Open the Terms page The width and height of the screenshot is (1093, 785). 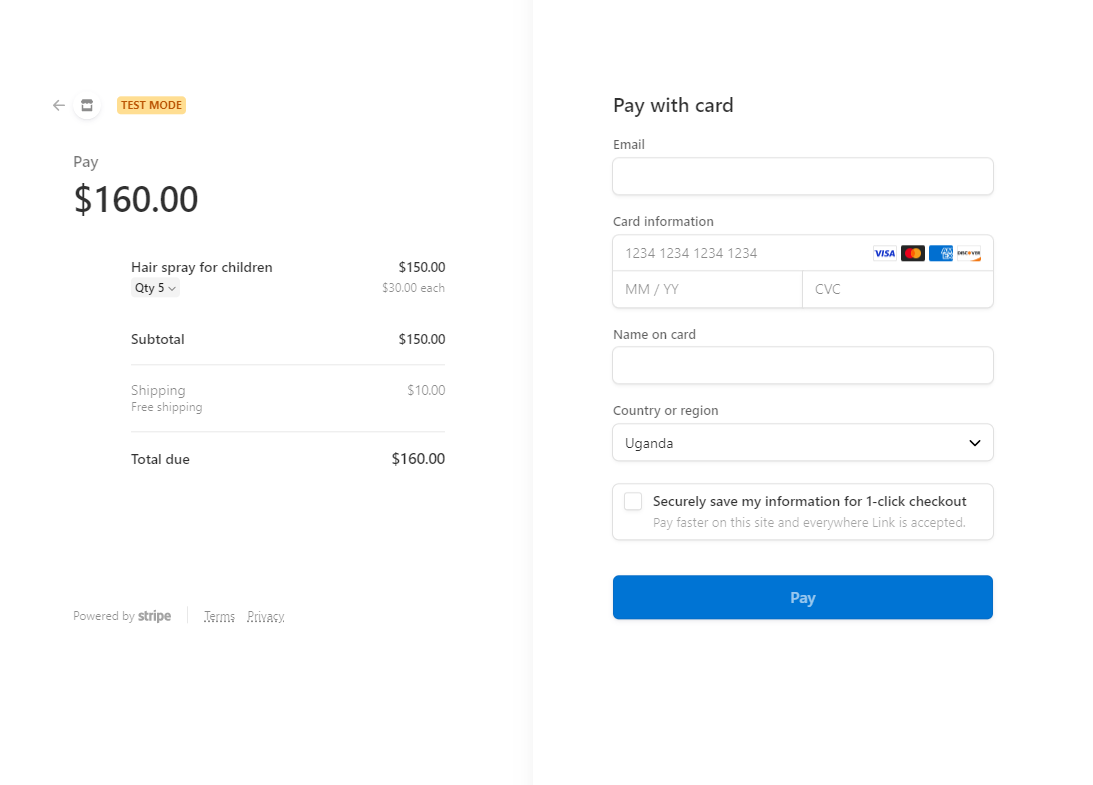219,616
